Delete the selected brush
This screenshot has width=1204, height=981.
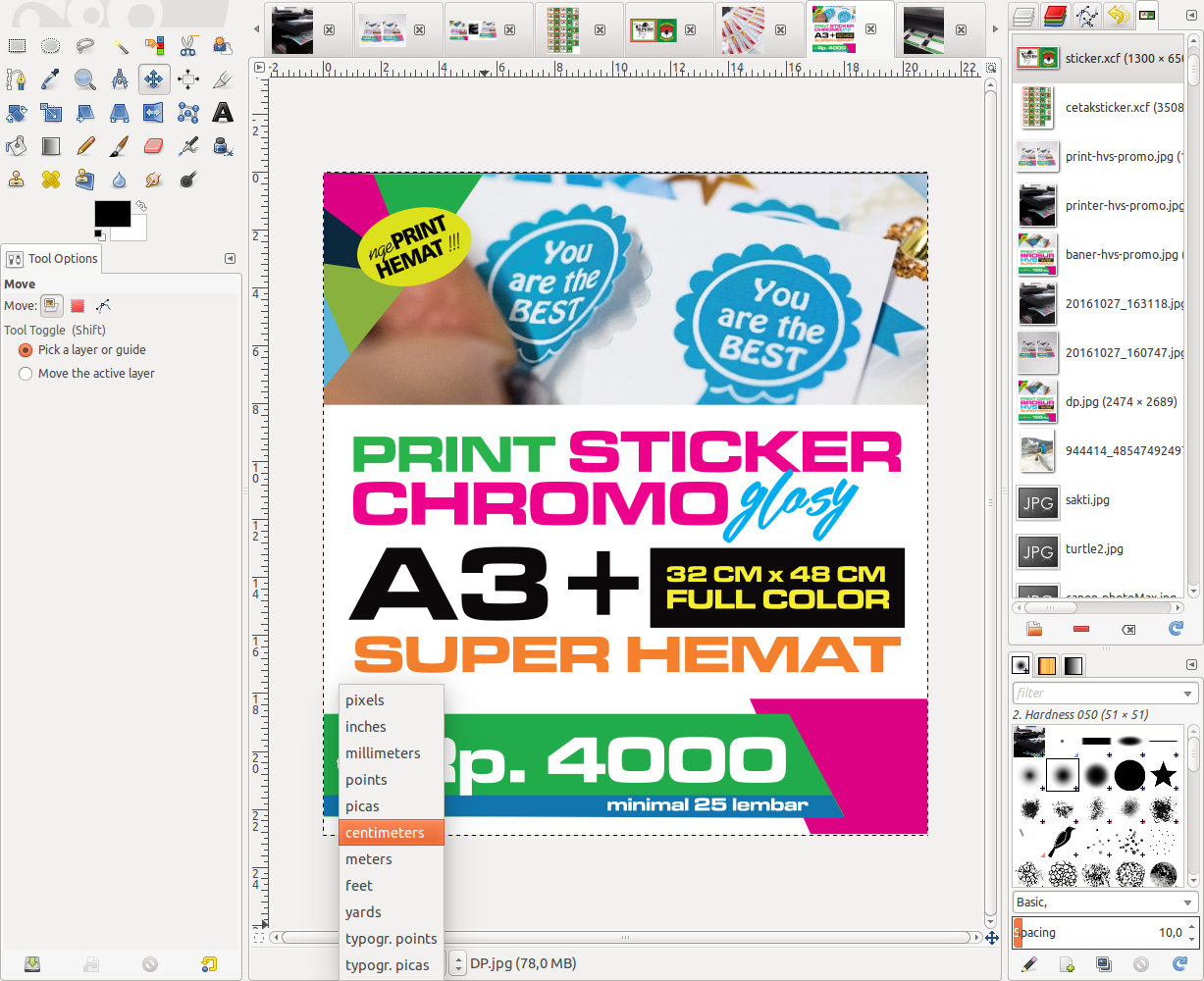(1141, 965)
